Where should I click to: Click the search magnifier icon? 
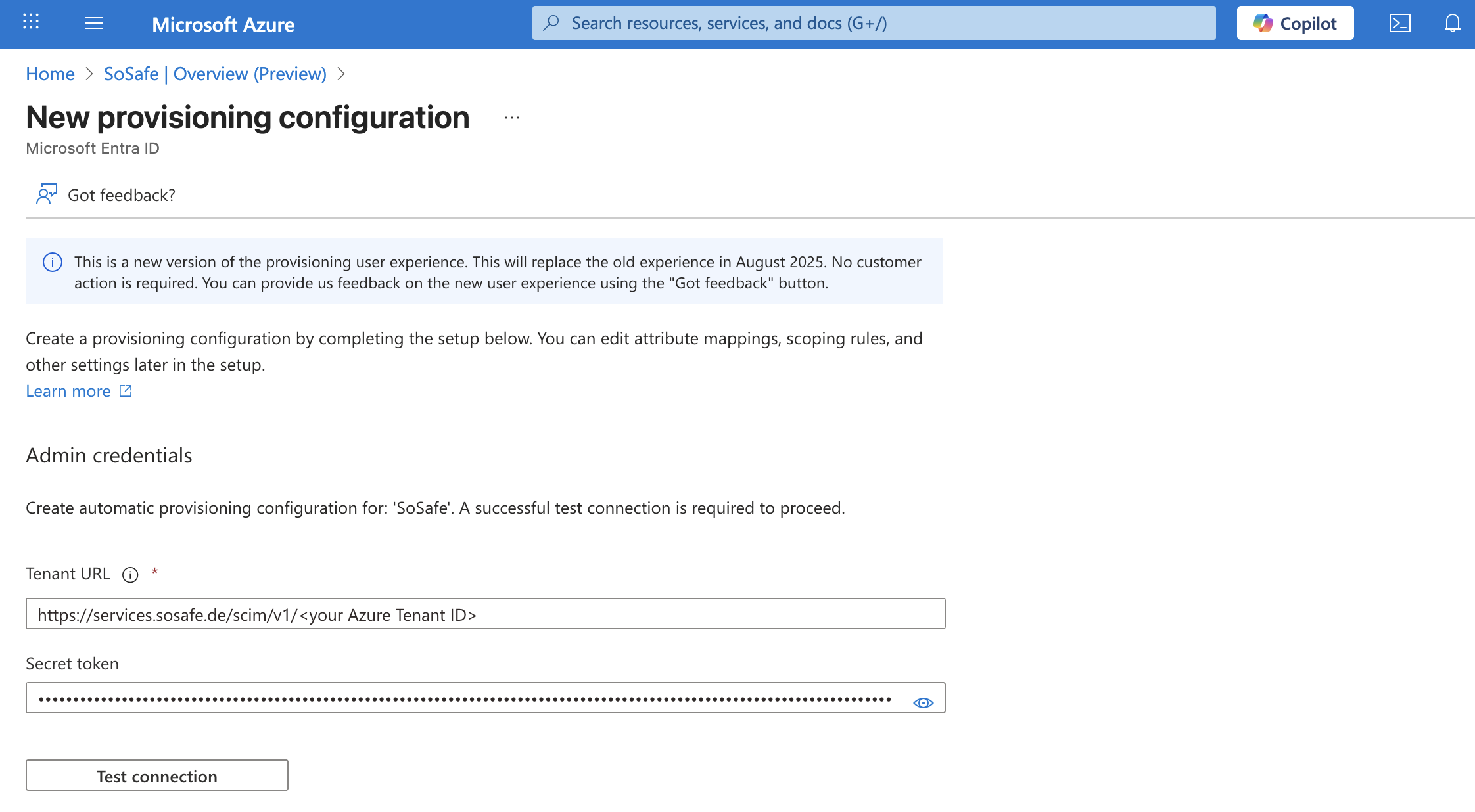tap(551, 23)
